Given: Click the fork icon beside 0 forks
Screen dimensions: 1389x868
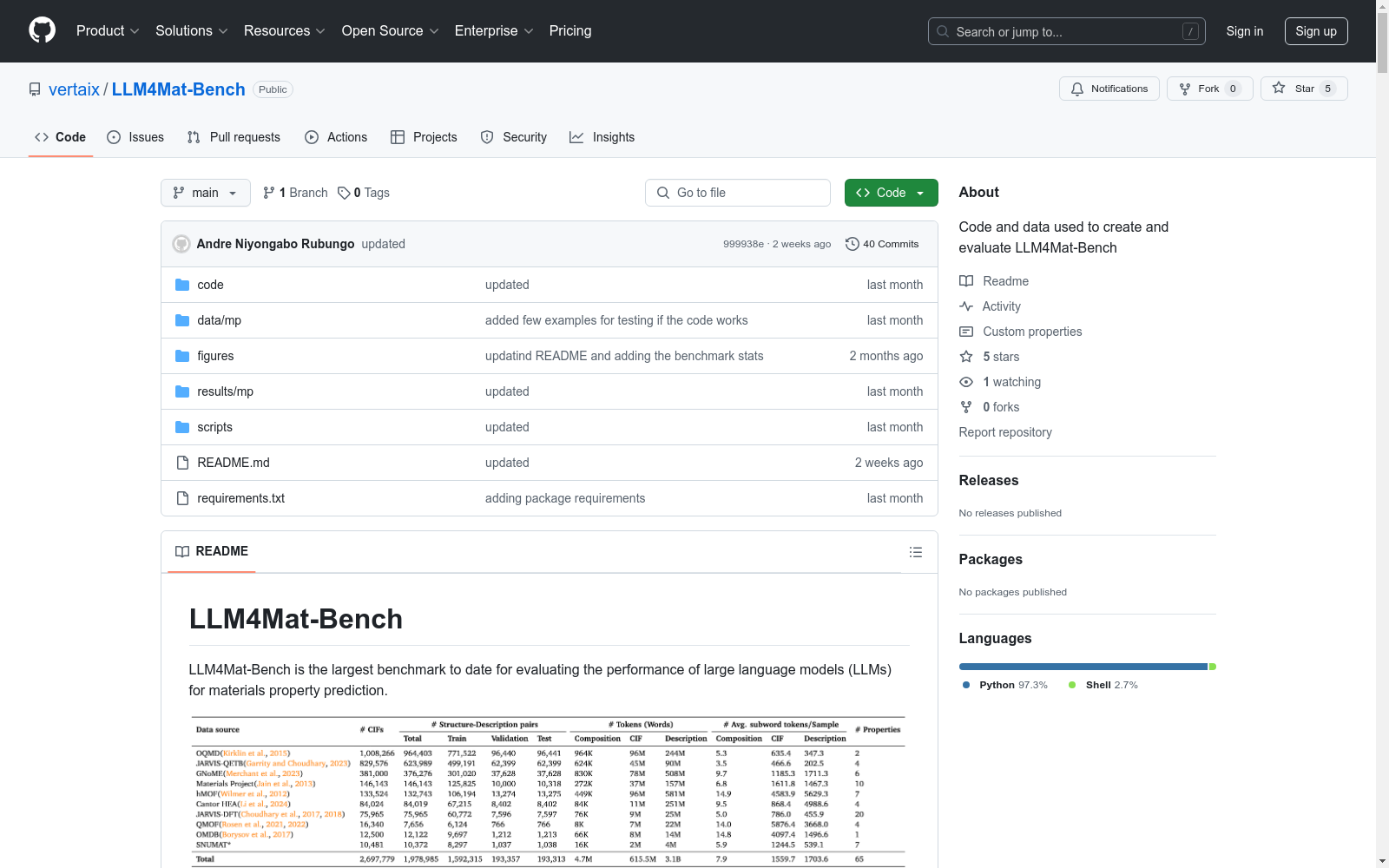Looking at the screenshot, I should pos(966,407).
